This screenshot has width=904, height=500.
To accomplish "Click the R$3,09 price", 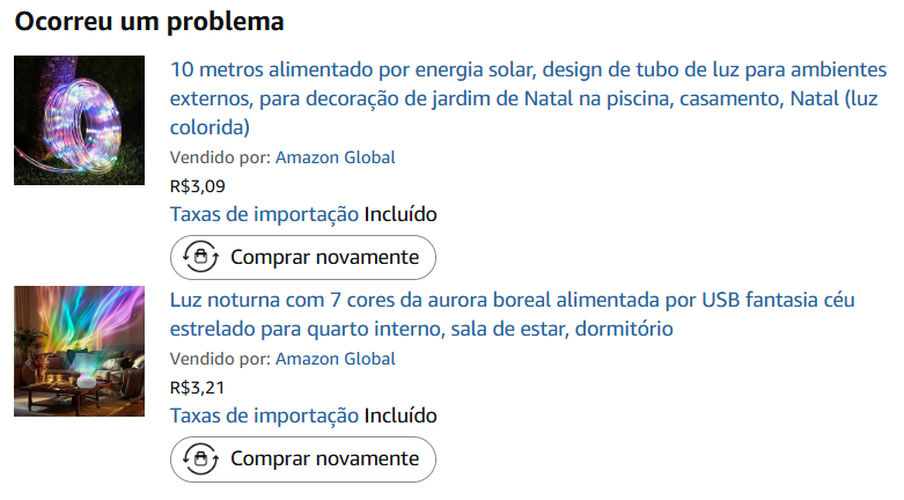I will pos(198,185).
